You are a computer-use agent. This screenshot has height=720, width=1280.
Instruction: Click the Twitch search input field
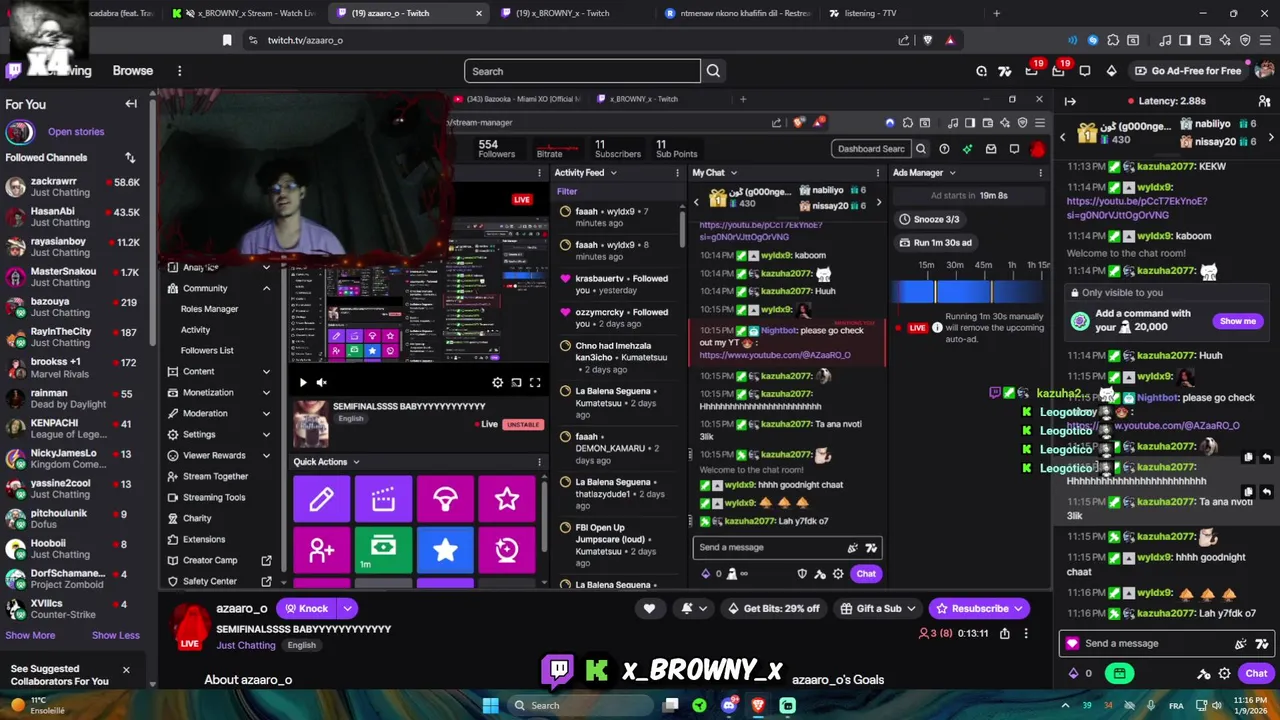click(582, 71)
